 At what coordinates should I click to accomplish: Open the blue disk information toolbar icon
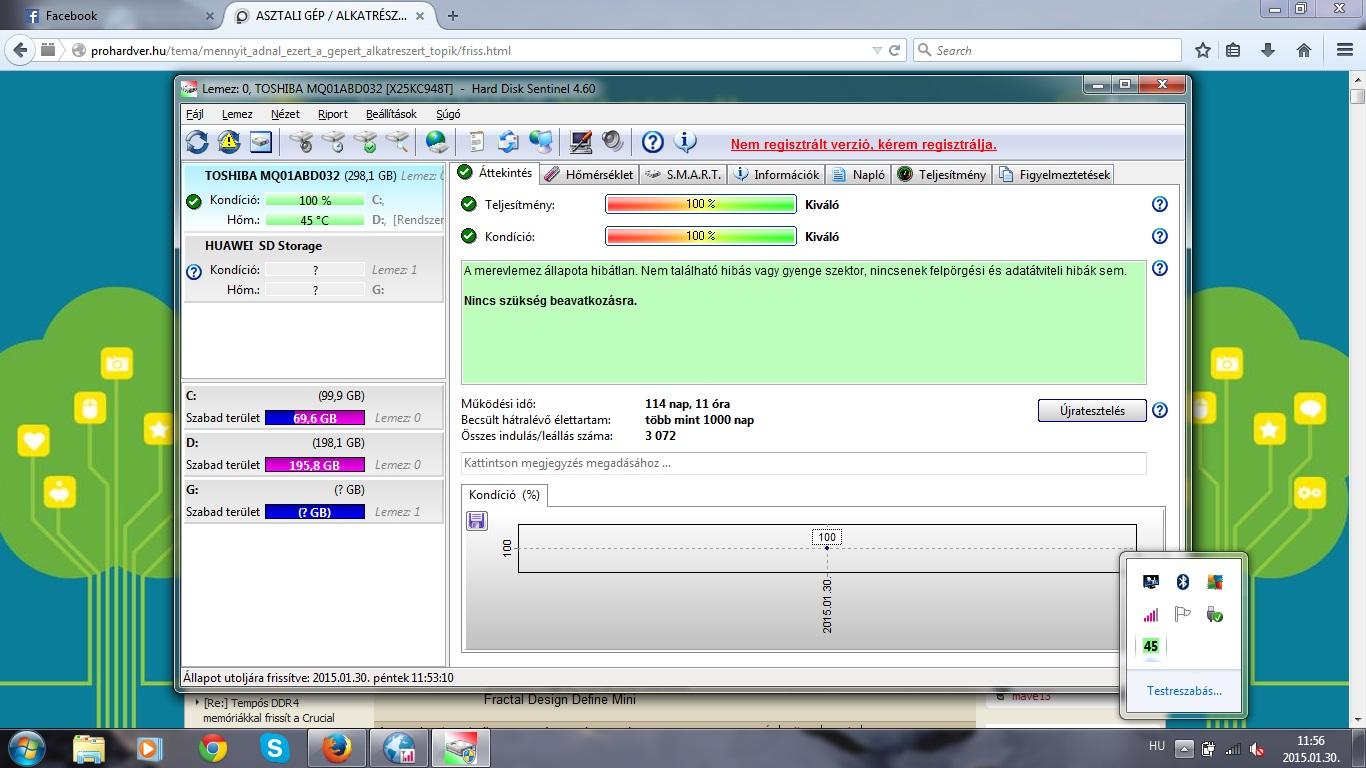pyautogui.click(x=261, y=142)
